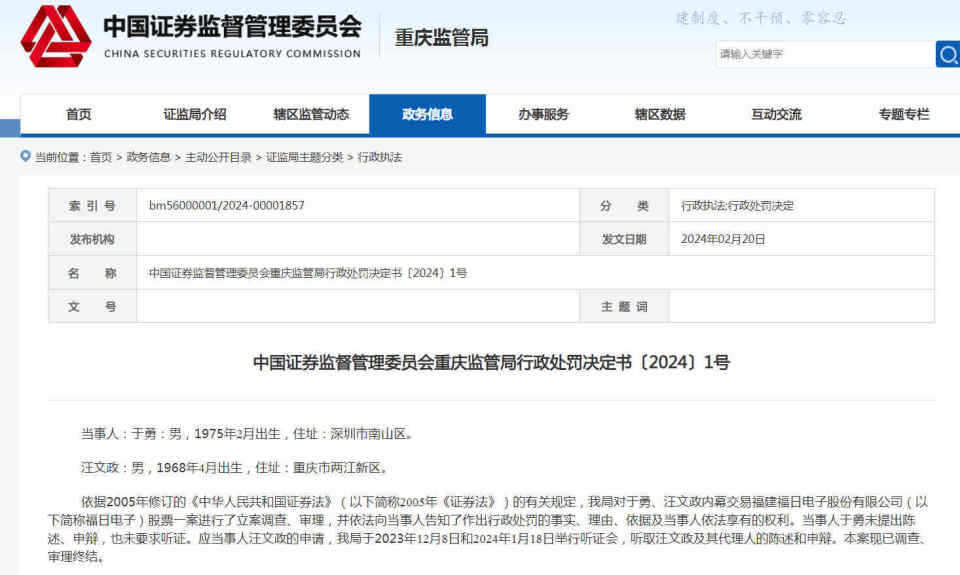Screen dimensions: 960x575
Task: Open the 首页 navigation tab
Action: point(78,115)
